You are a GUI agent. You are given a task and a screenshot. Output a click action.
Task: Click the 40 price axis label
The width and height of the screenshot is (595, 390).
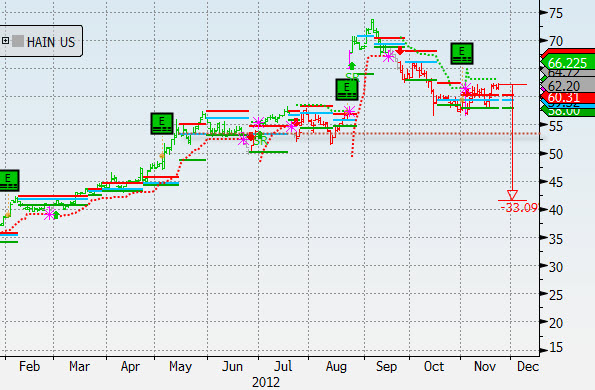click(556, 210)
